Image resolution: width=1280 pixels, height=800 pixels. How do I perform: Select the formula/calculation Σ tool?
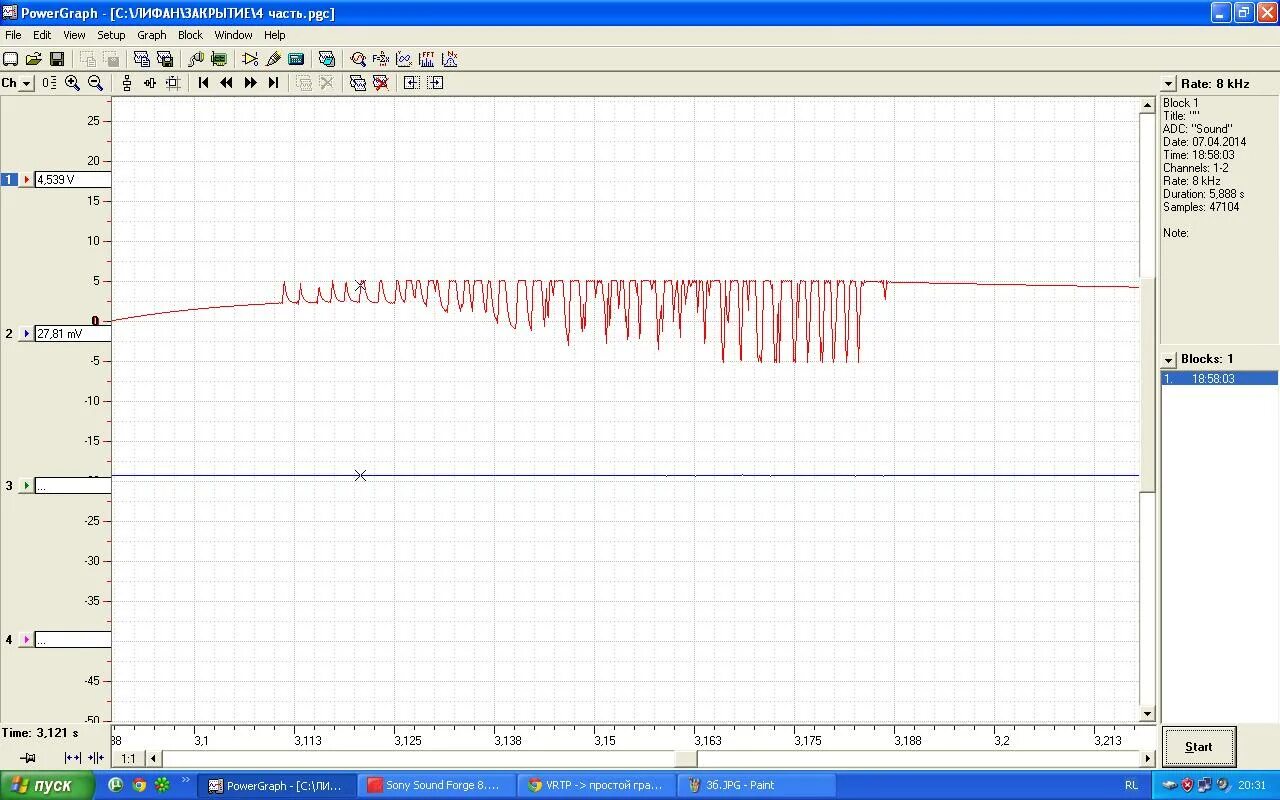(x=381, y=58)
